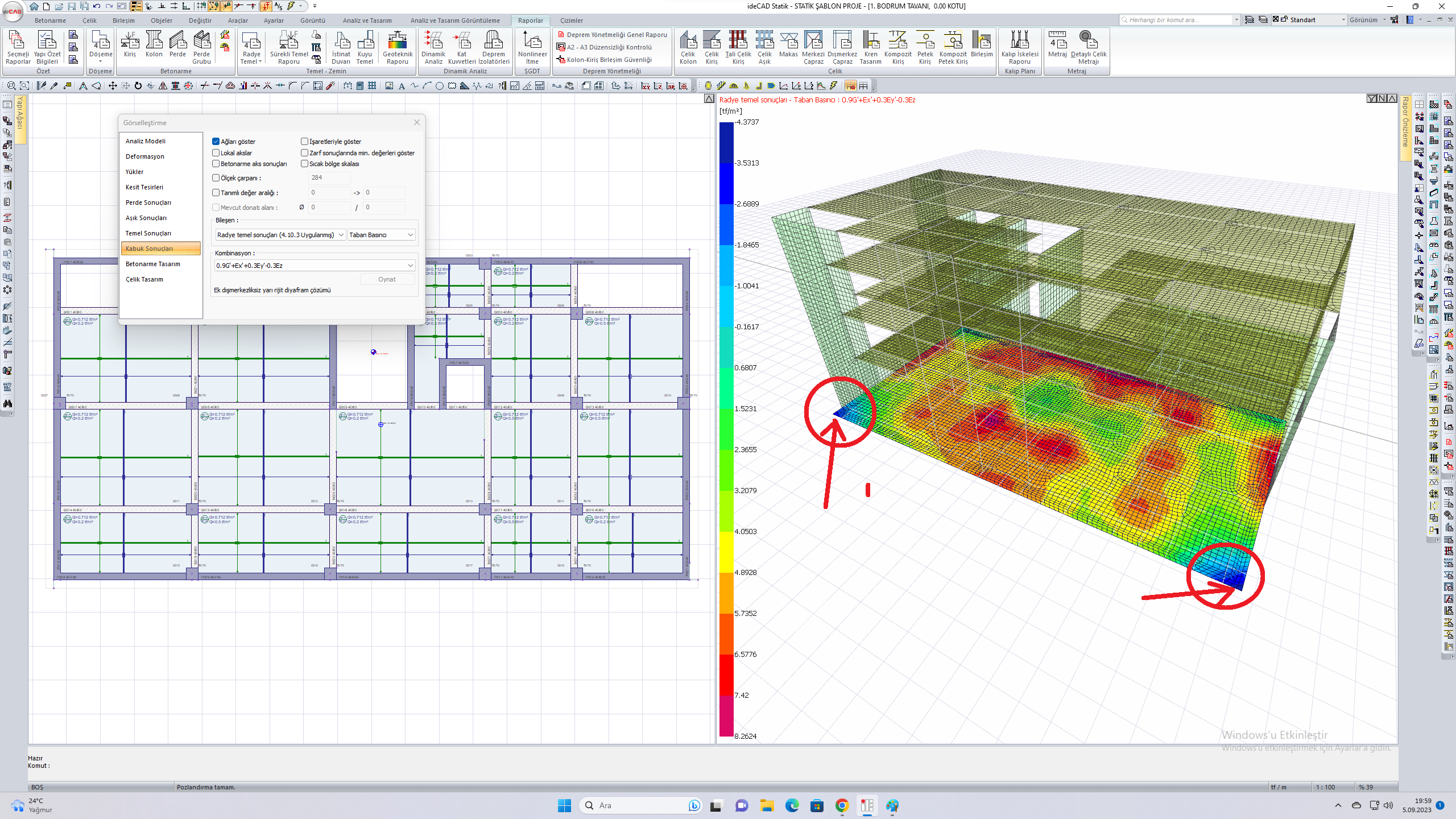Image resolution: width=1456 pixels, height=819 pixels.
Task: Open the Makas steel report
Action: 788,44
